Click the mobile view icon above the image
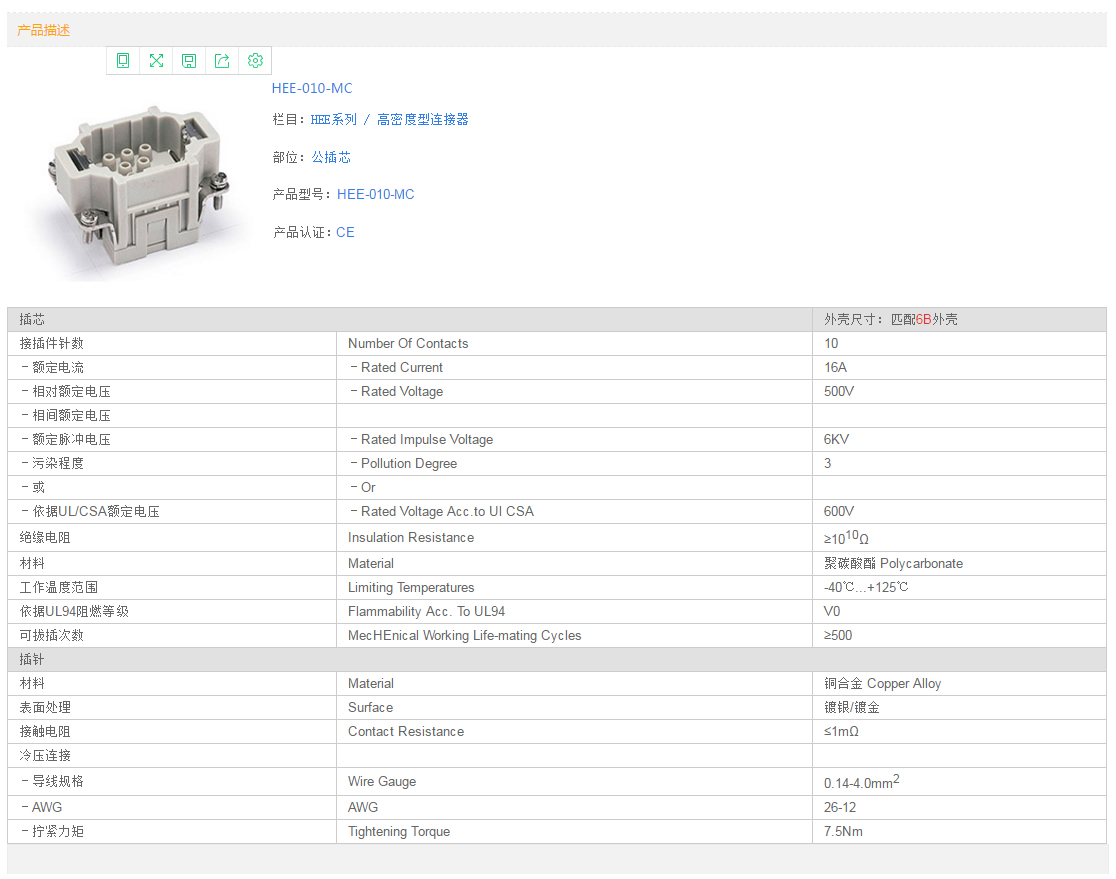Viewport: 1116px width, 879px height. [x=123, y=61]
